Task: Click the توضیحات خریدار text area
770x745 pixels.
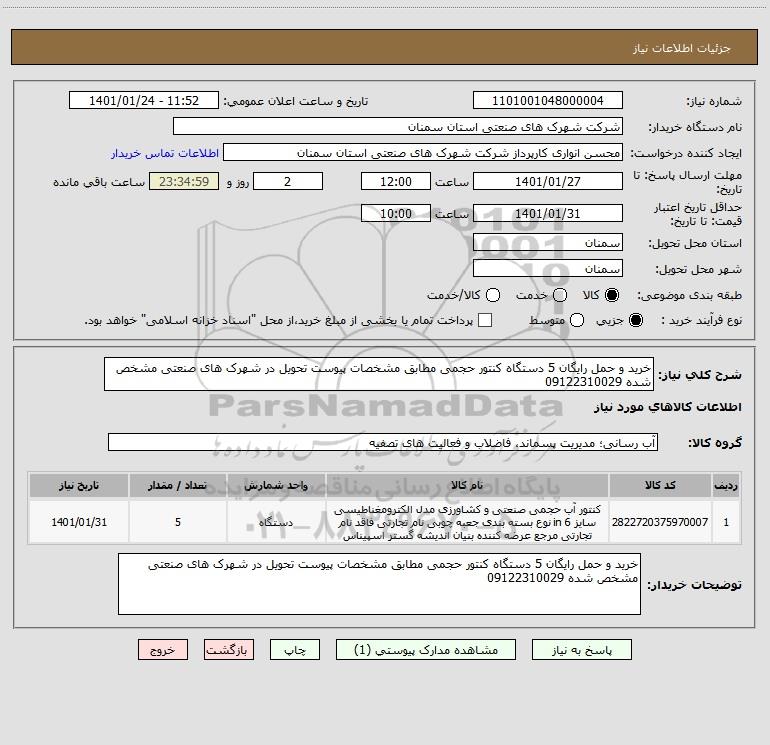Action: tap(379, 584)
